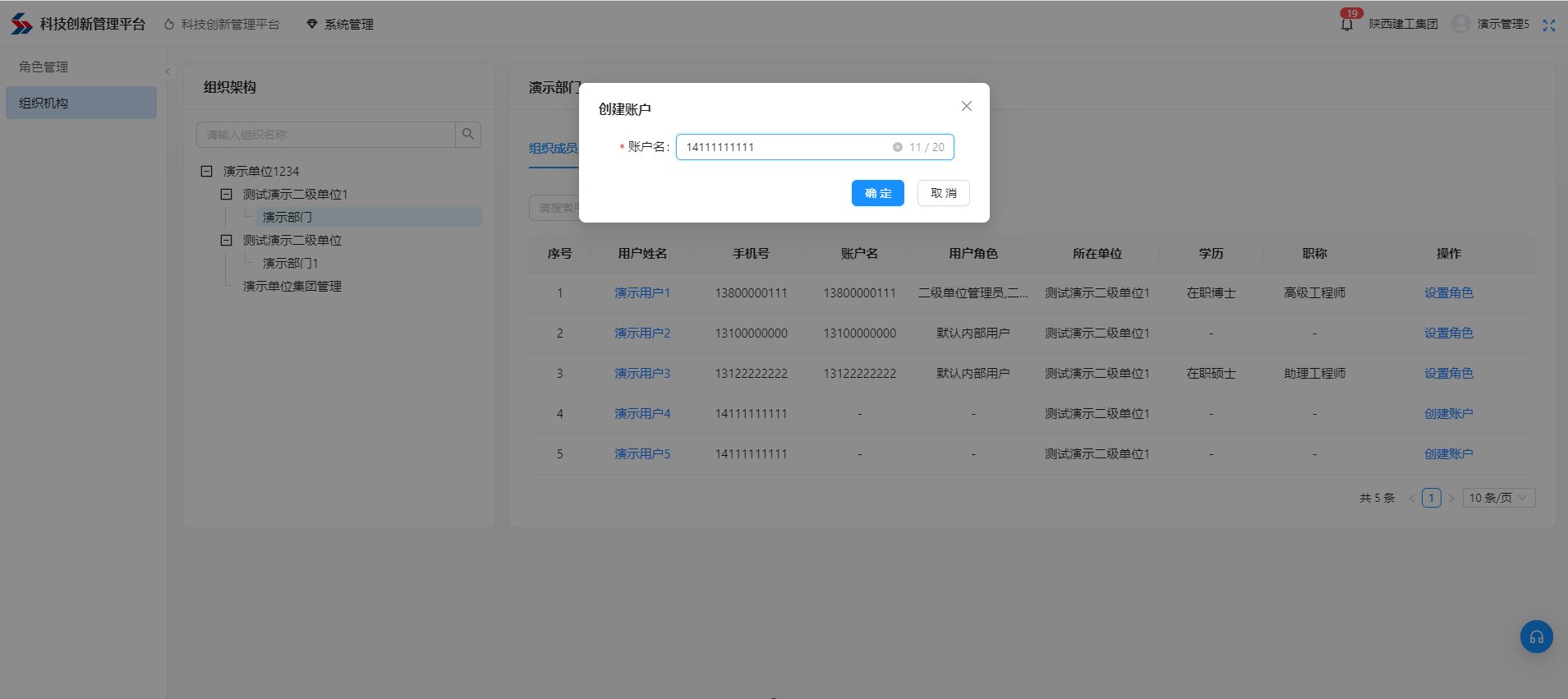Close the 创建账户 dialog
The width and height of the screenshot is (1568, 699).
coord(966,106)
